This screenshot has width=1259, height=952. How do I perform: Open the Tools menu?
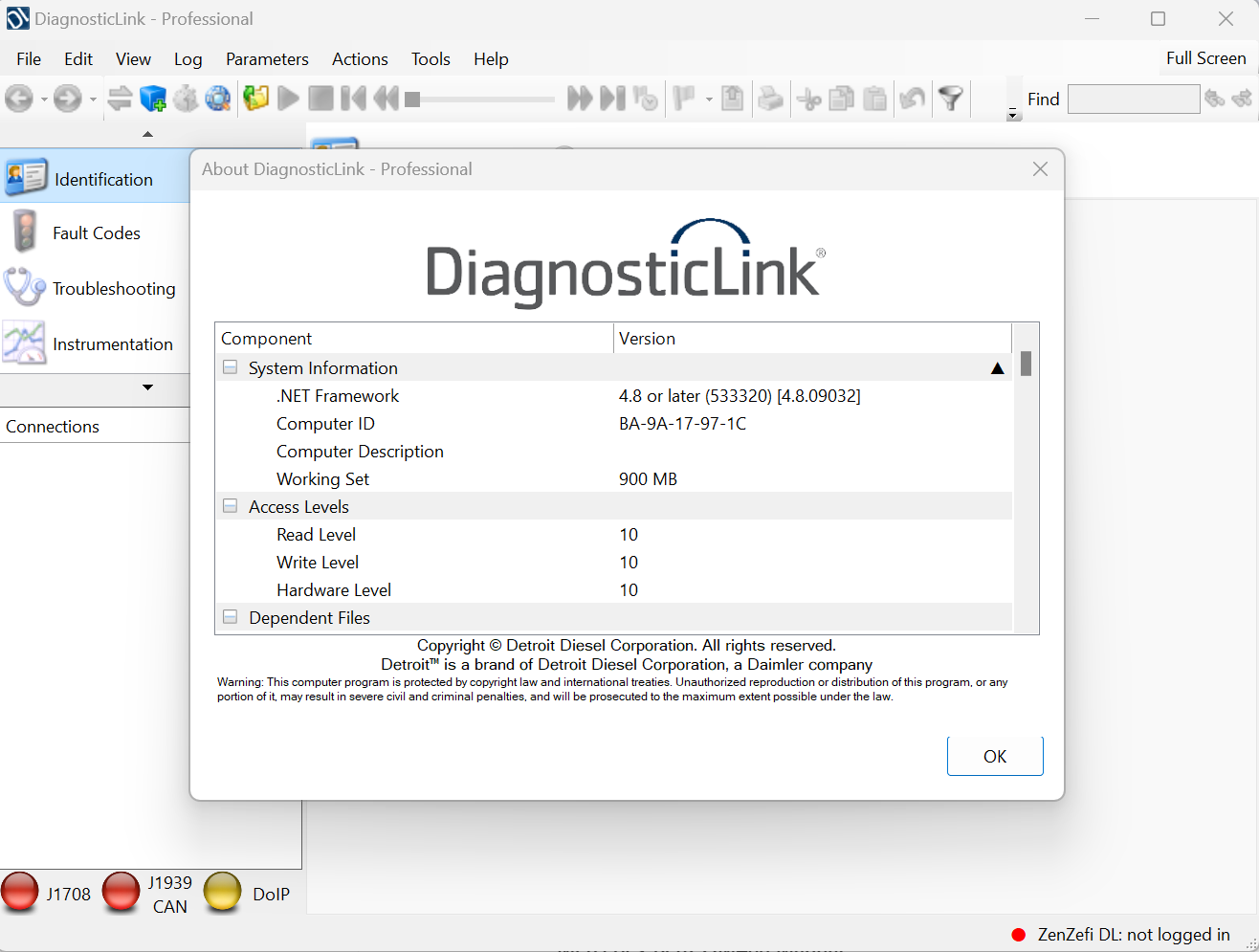(431, 59)
